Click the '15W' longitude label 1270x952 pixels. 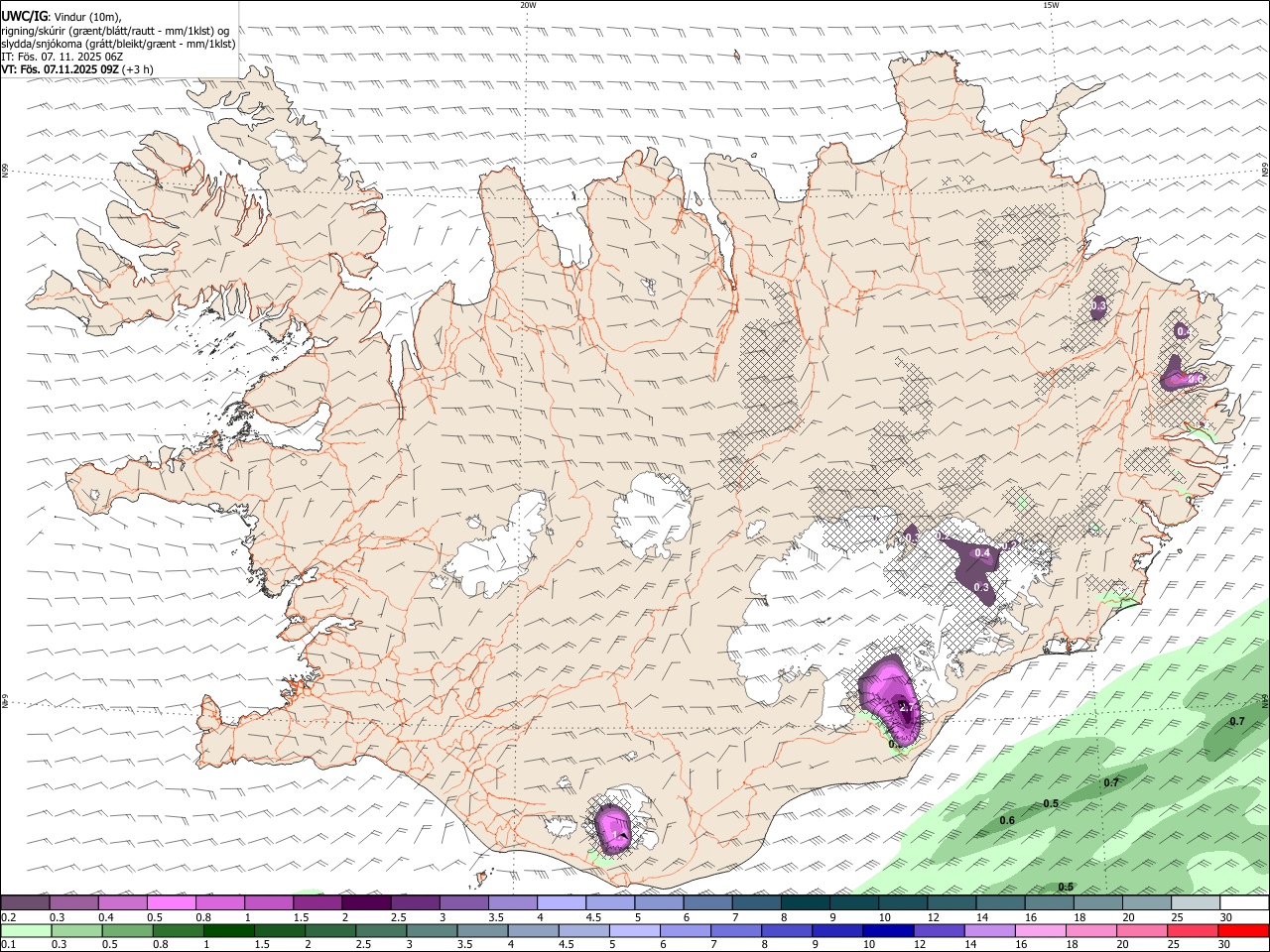point(1051,5)
